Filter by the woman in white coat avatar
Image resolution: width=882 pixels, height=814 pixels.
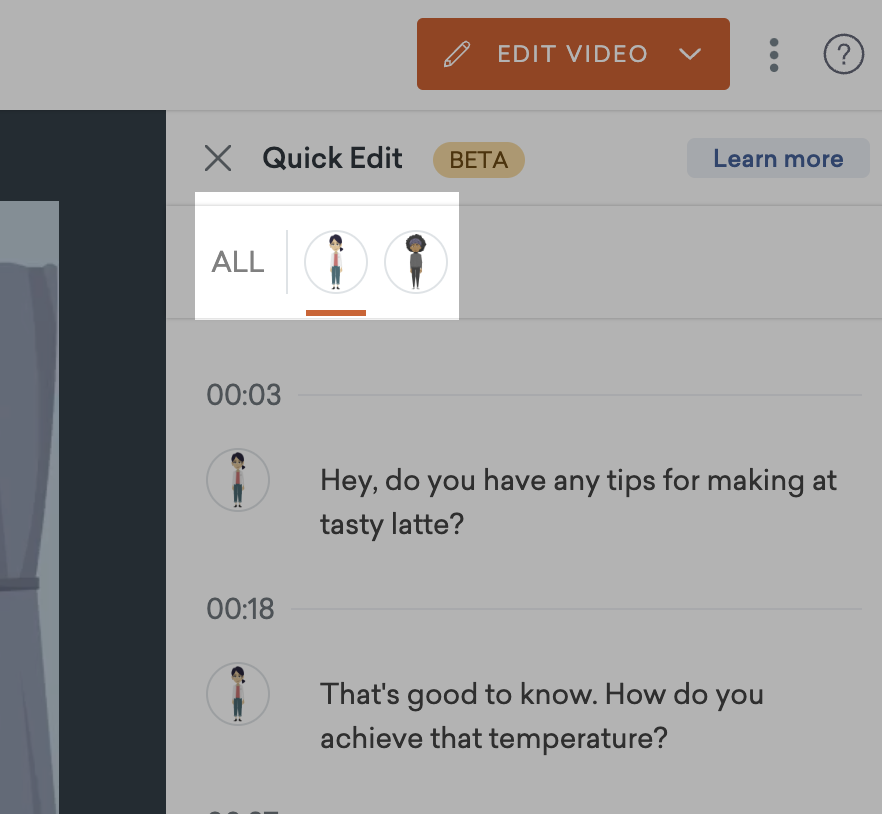336,262
